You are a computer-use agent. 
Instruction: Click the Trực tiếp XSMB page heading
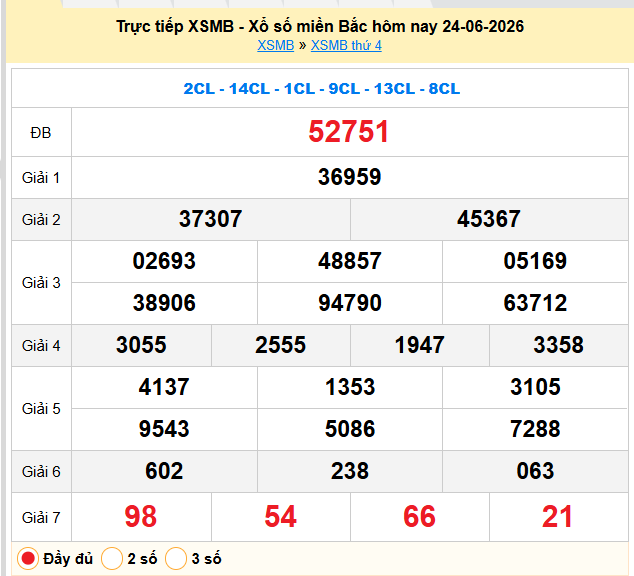click(x=320, y=27)
